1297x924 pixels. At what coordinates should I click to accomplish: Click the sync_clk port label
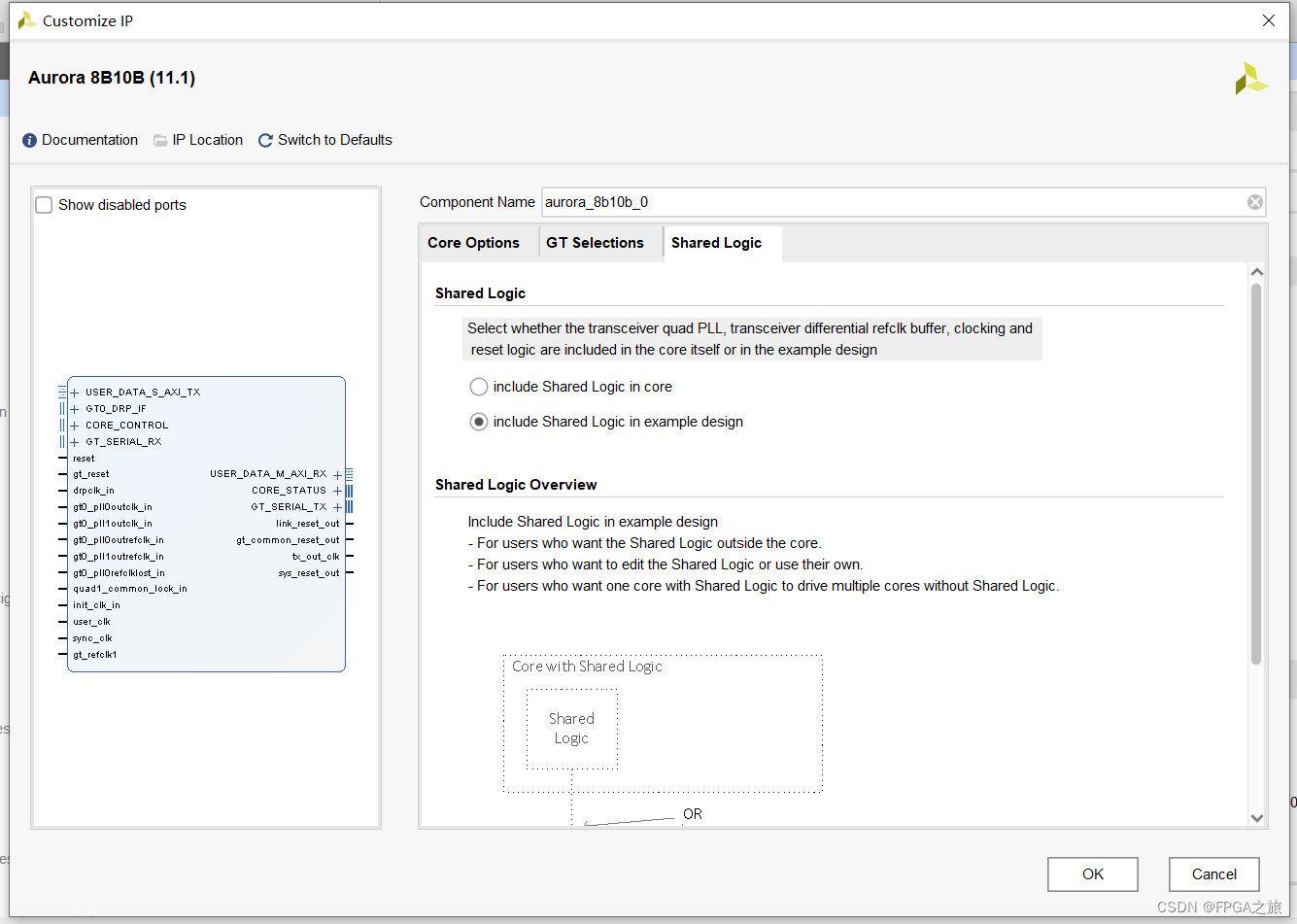pyautogui.click(x=92, y=638)
